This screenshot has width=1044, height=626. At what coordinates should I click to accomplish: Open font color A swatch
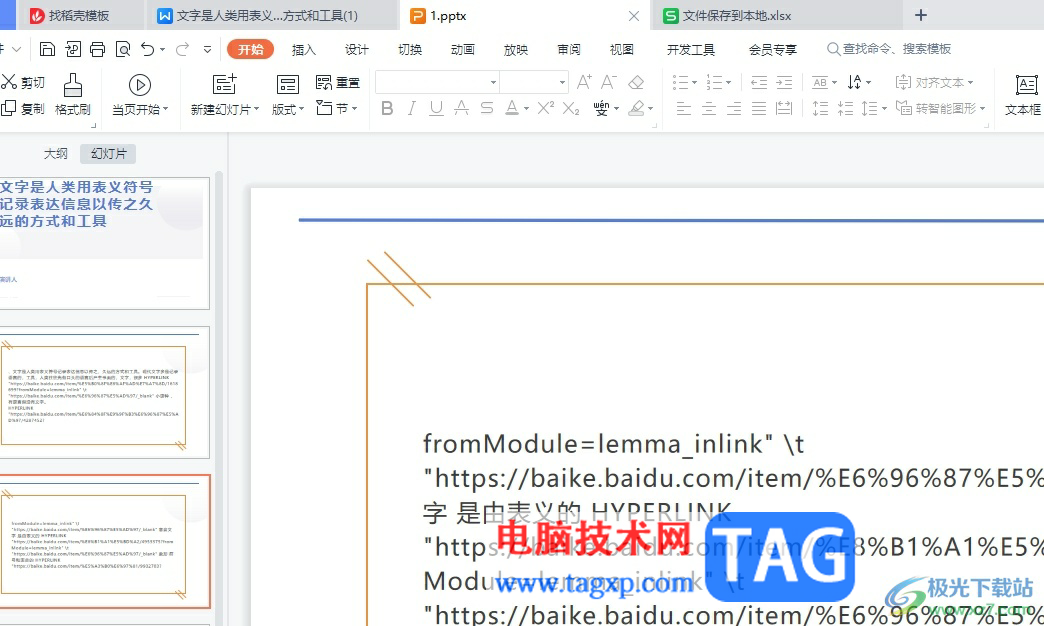(x=511, y=108)
